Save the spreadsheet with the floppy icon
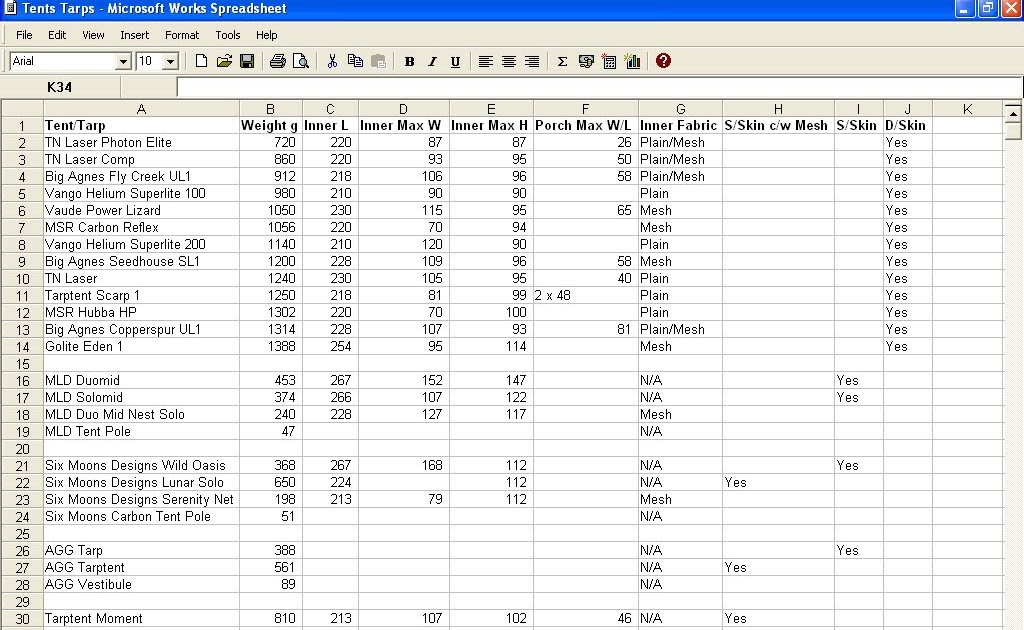Image resolution: width=1024 pixels, height=630 pixels. pyautogui.click(x=247, y=61)
